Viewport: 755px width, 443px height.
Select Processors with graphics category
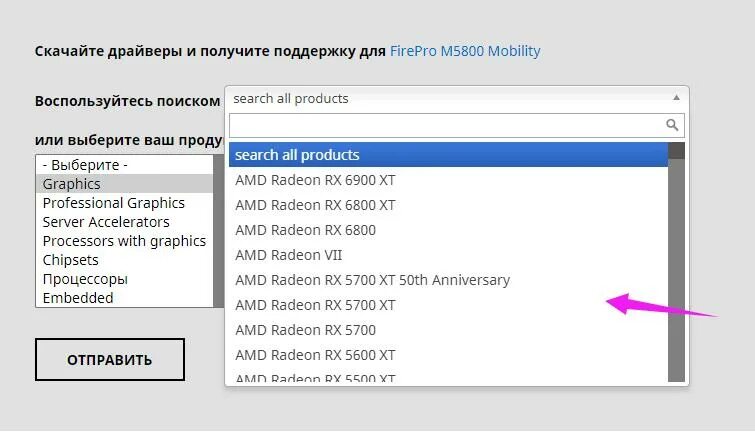coord(124,241)
